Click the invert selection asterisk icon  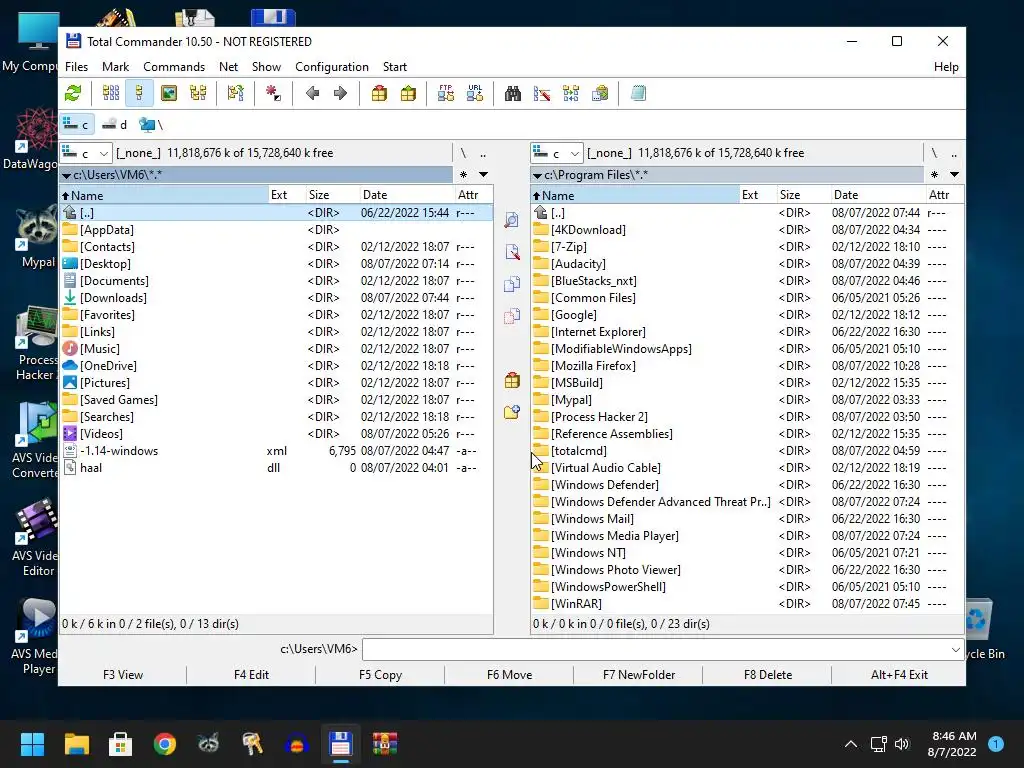(x=274, y=93)
